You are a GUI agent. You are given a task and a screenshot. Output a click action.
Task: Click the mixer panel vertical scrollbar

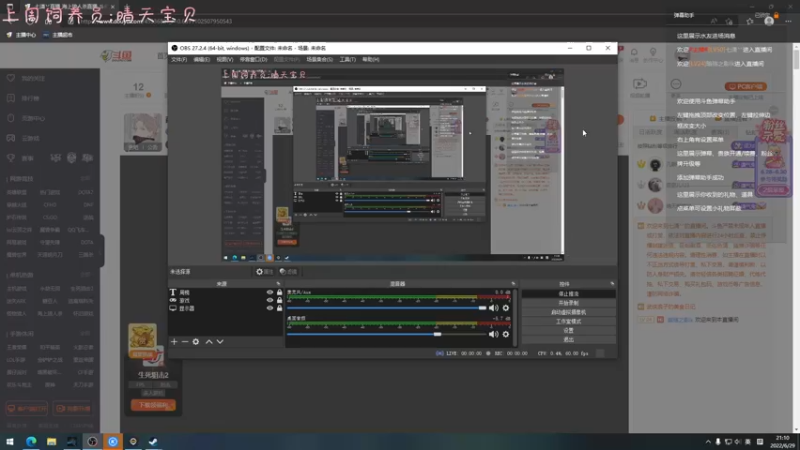tap(515, 316)
